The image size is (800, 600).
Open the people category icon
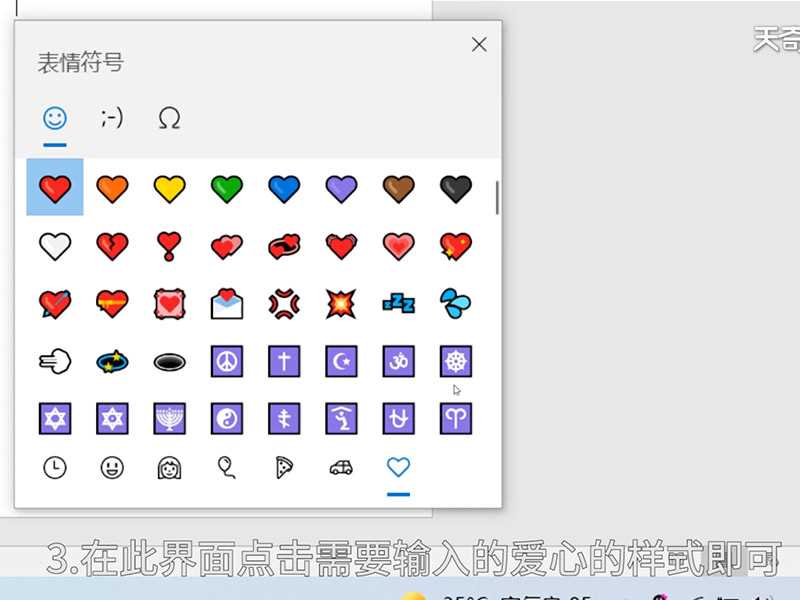(167, 467)
